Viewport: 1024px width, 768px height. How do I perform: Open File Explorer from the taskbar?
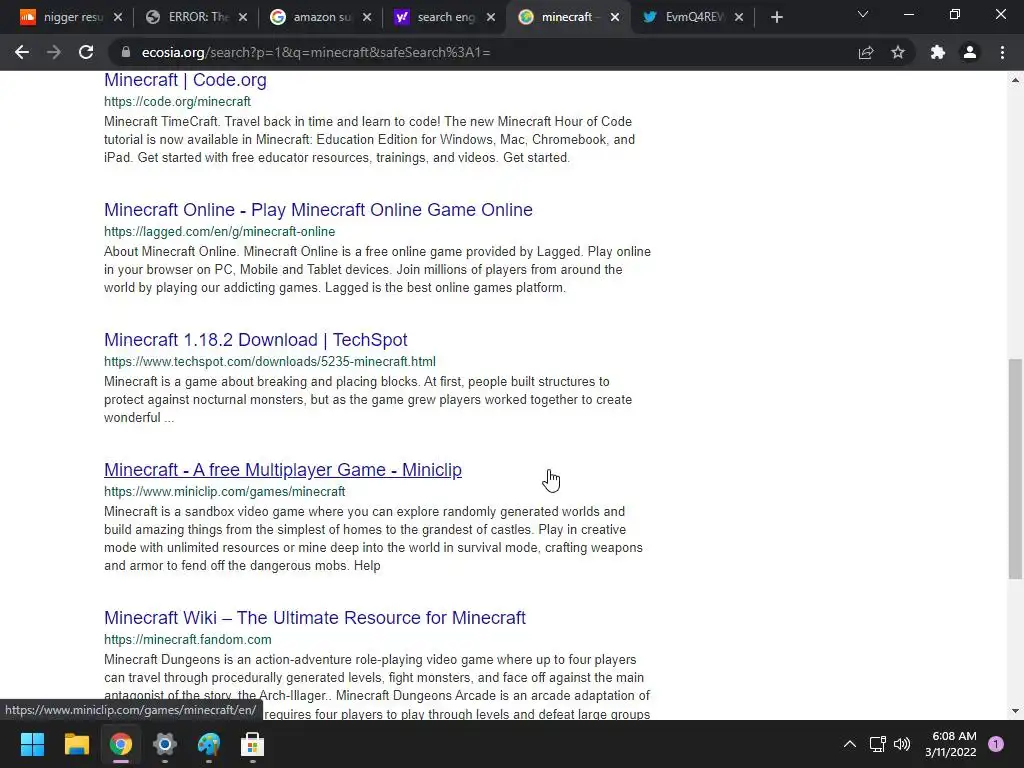coord(76,744)
